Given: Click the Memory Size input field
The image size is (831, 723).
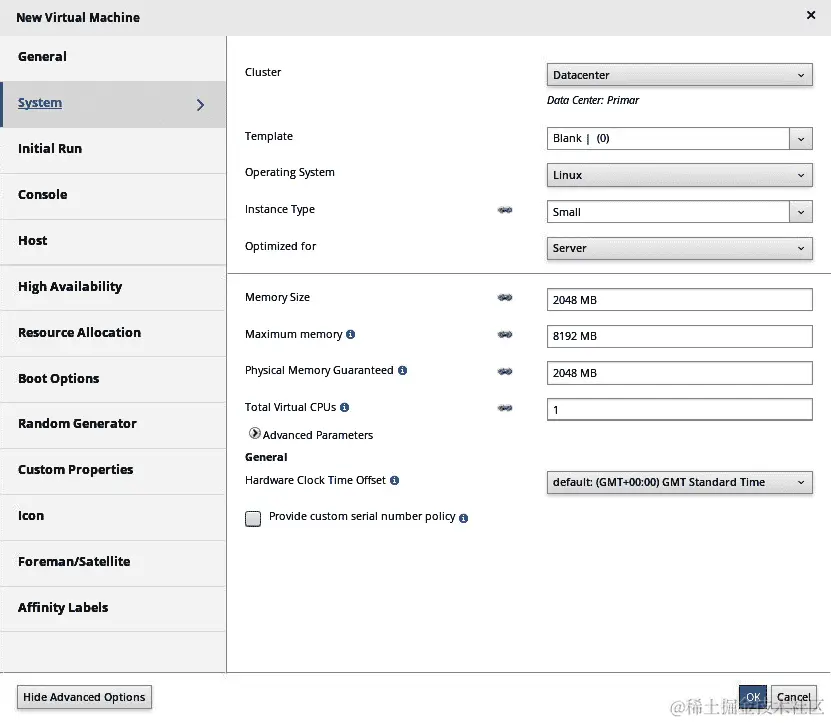Looking at the screenshot, I should click(x=679, y=299).
